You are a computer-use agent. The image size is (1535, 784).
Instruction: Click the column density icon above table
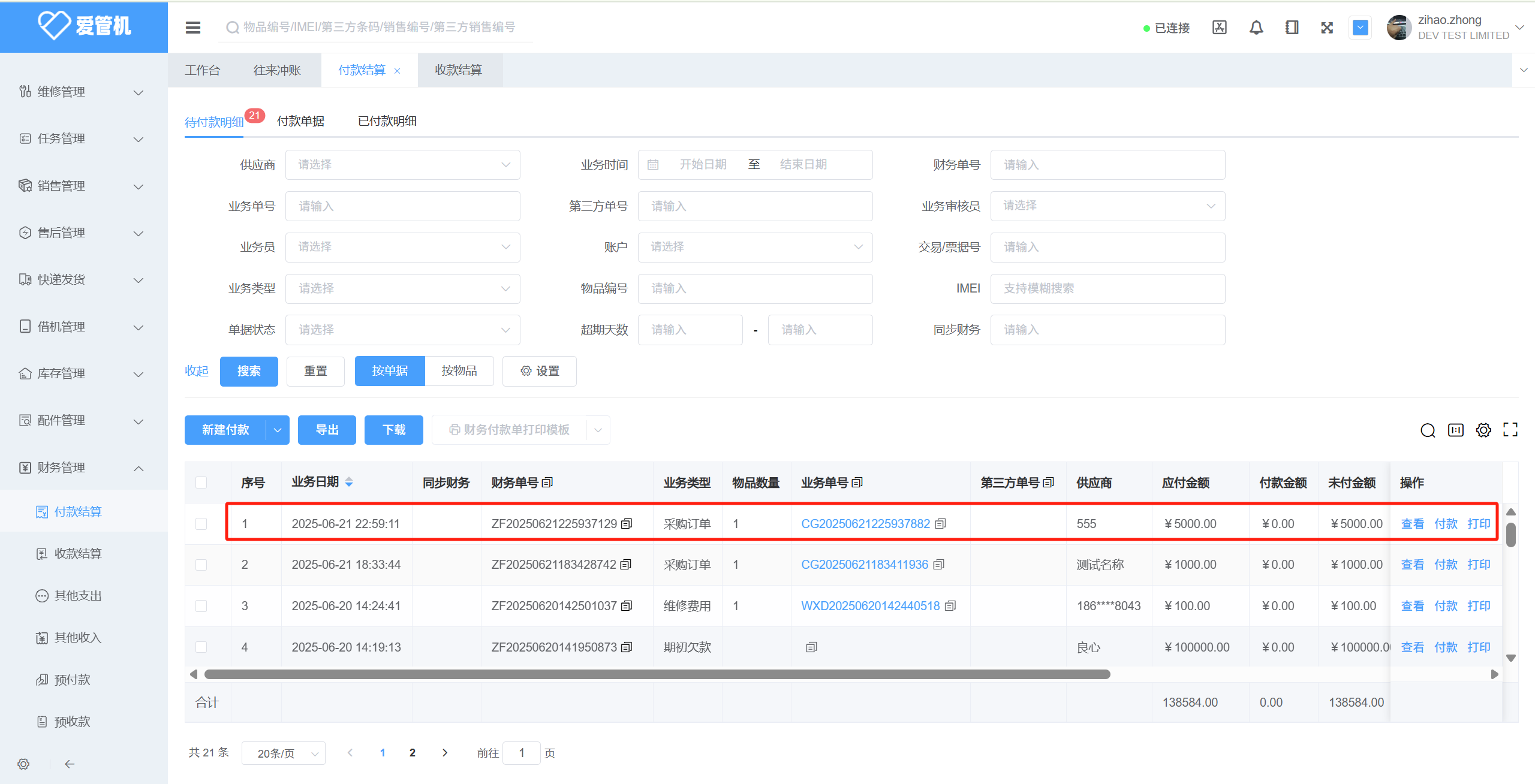point(1456,430)
